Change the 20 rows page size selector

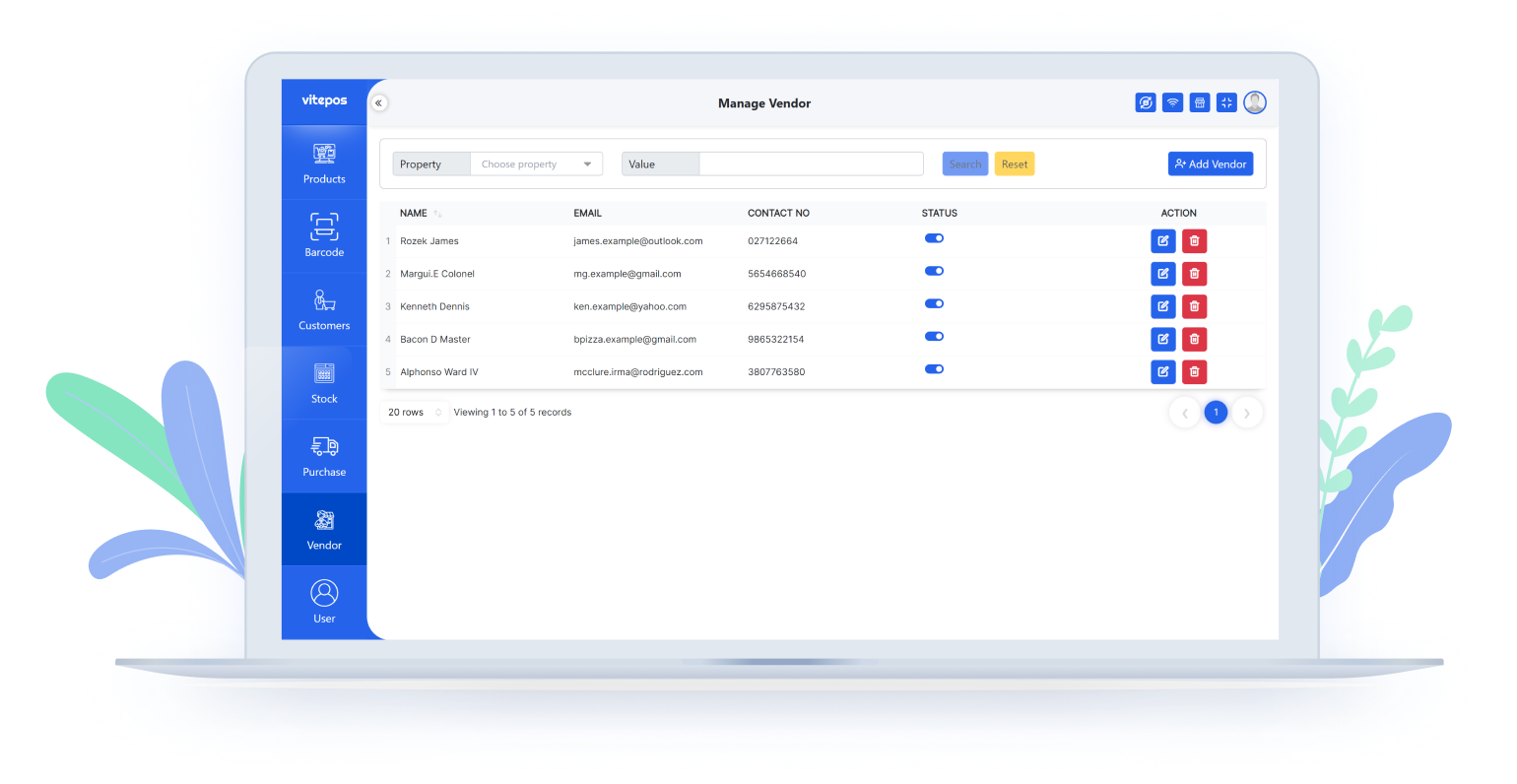coord(415,413)
